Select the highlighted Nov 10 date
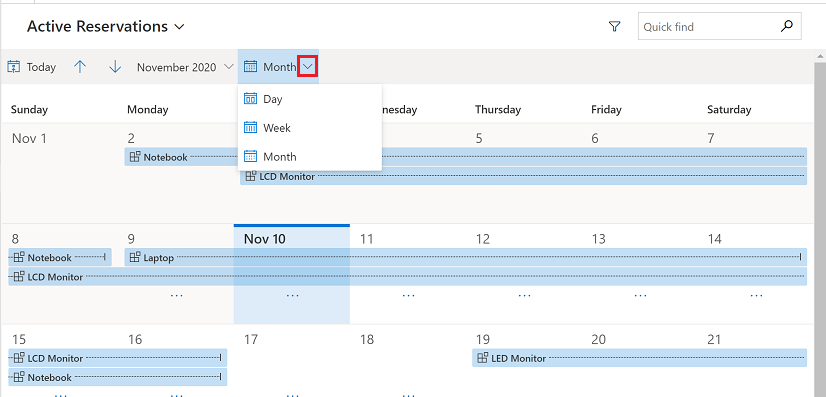Image resolution: width=826 pixels, height=397 pixels. (x=264, y=239)
